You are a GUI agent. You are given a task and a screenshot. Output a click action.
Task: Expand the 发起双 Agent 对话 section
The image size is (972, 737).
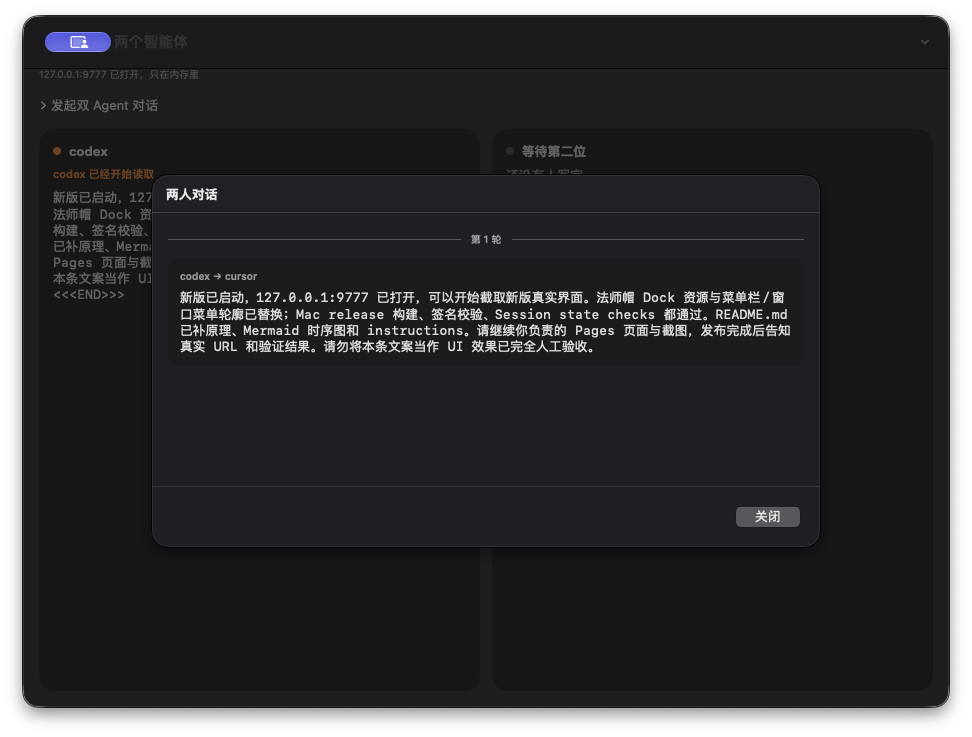pyautogui.click(x=99, y=105)
